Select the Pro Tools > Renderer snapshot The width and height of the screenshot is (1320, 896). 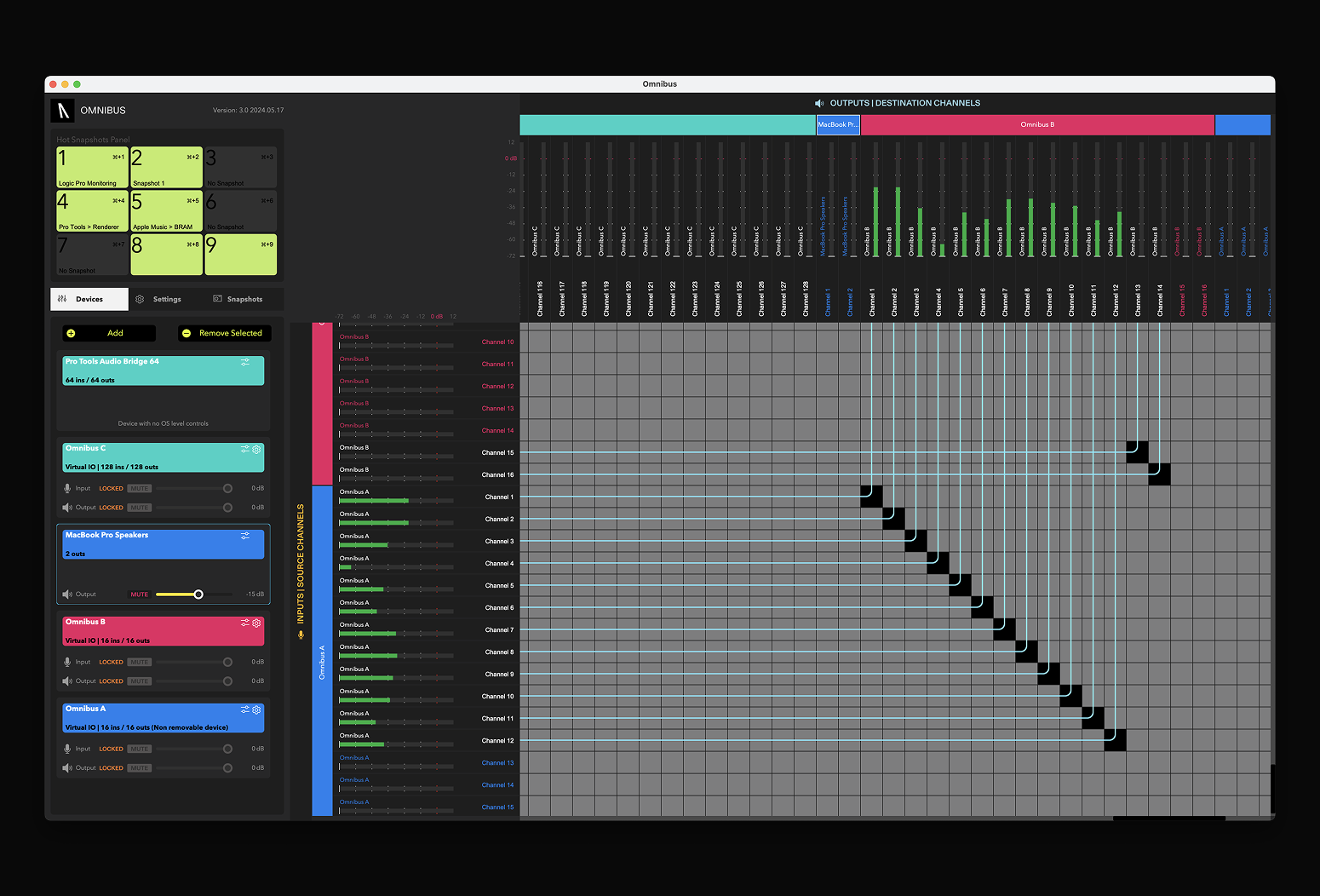point(92,210)
